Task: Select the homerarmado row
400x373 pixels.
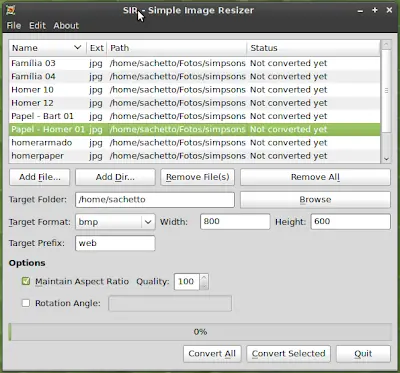Action: click(x=194, y=143)
